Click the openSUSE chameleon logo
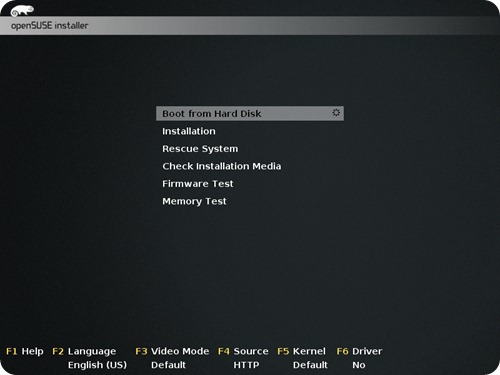 (22, 10)
